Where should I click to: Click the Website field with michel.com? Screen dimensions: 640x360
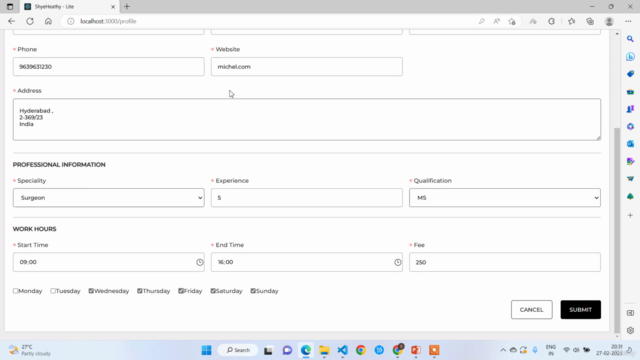pos(307,67)
